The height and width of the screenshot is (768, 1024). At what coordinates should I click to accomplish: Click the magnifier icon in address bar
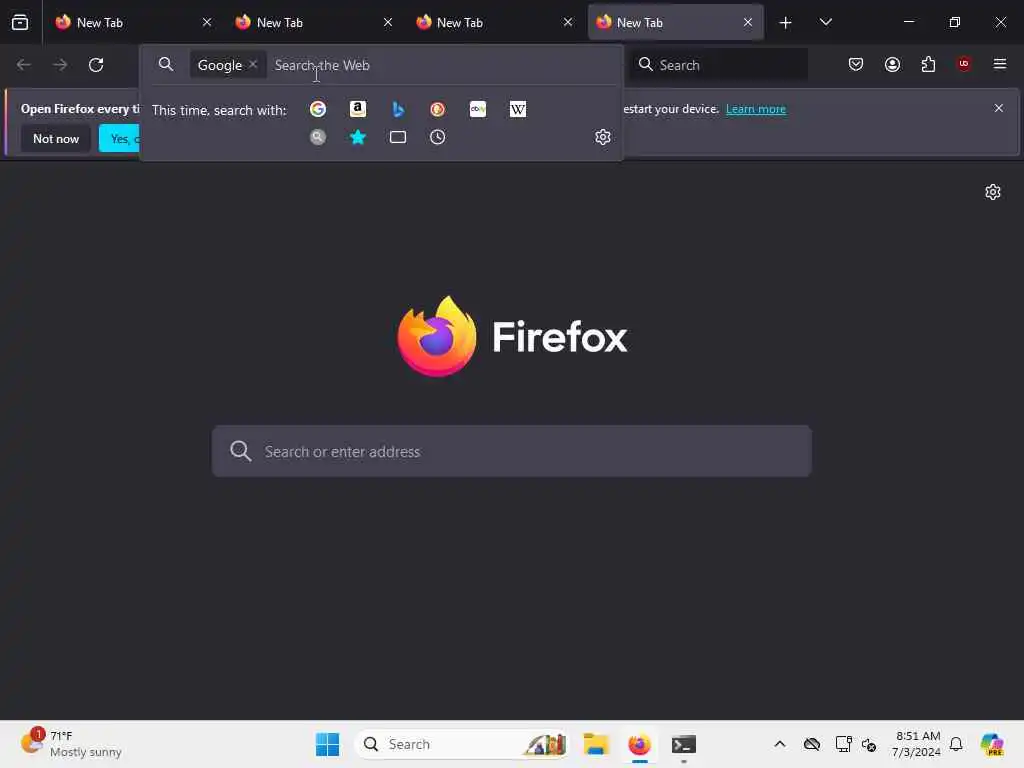[x=166, y=64]
